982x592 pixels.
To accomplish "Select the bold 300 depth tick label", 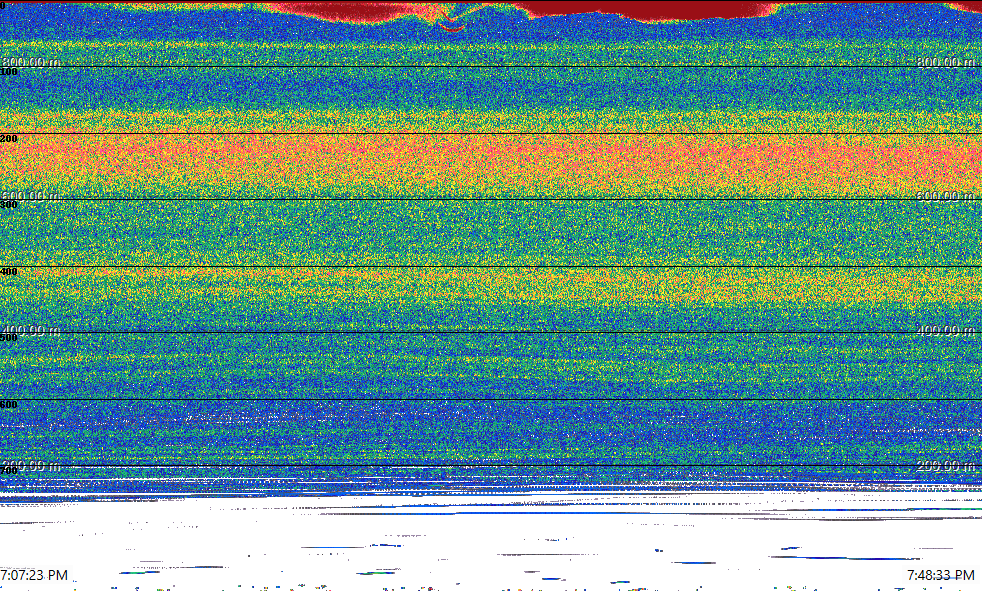I will (x=9, y=205).
